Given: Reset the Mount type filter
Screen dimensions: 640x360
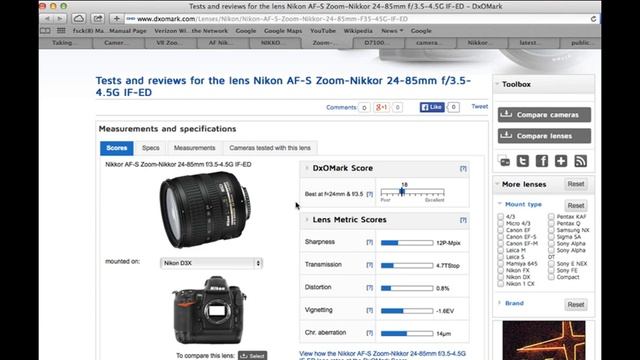Looking at the screenshot, I should 576,205.
